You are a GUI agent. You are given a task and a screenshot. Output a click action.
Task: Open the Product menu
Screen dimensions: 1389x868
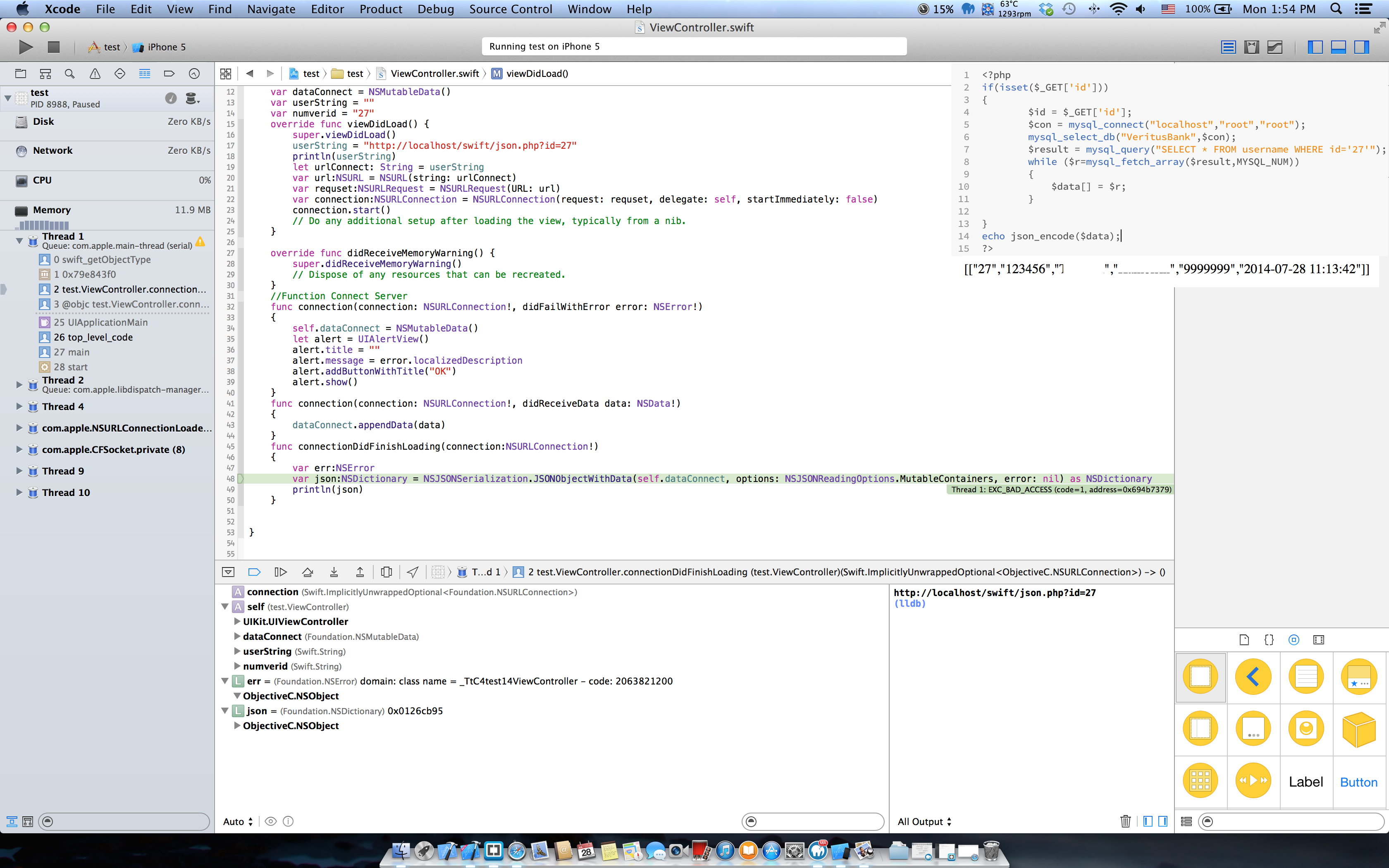coord(381,9)
